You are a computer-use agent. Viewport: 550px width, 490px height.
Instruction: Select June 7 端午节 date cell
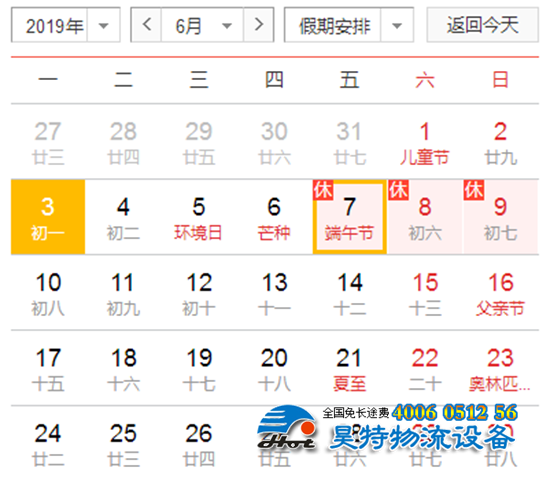(350, 217)
